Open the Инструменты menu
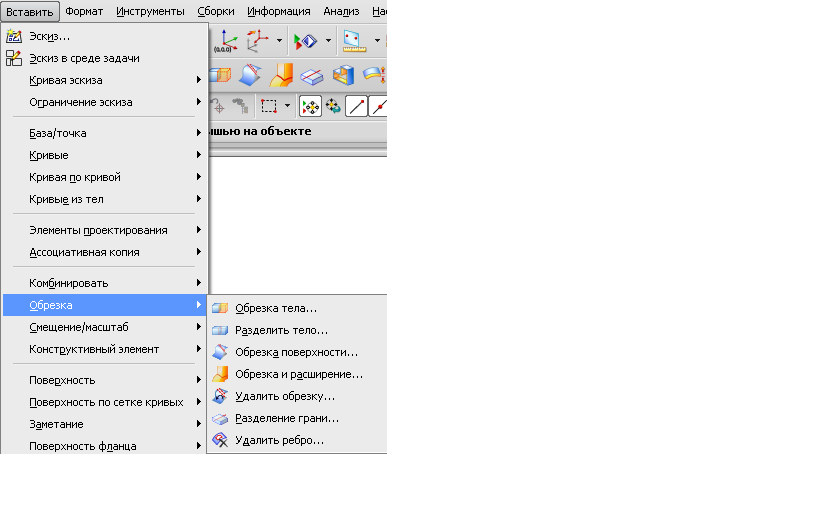The width and height of the screenshot is (840, 525). [x=150, y=11]
